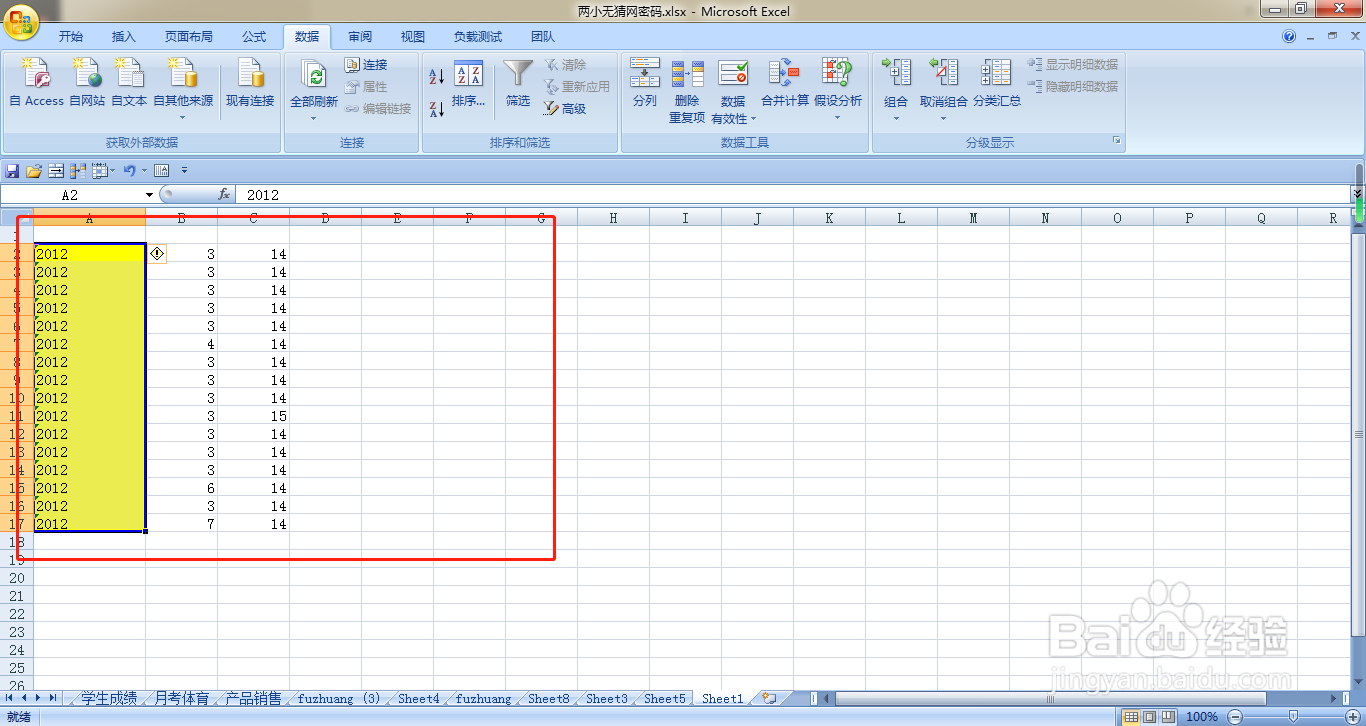This screenshot has height=726, width=1366.
Task: Click the formula bar showing 2012
Action: (794, 195)
